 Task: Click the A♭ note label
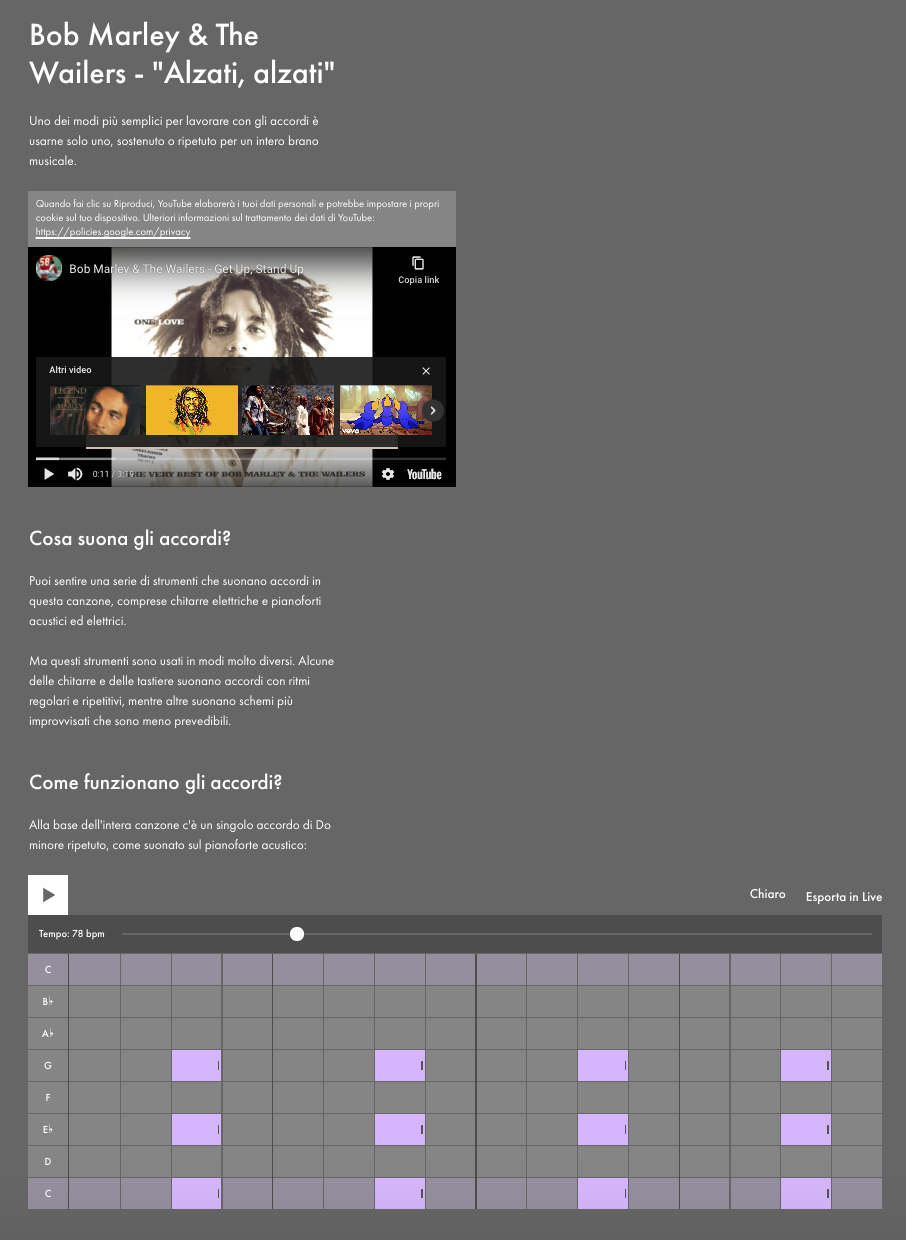pyautogui.click(x=48, y=1034)
